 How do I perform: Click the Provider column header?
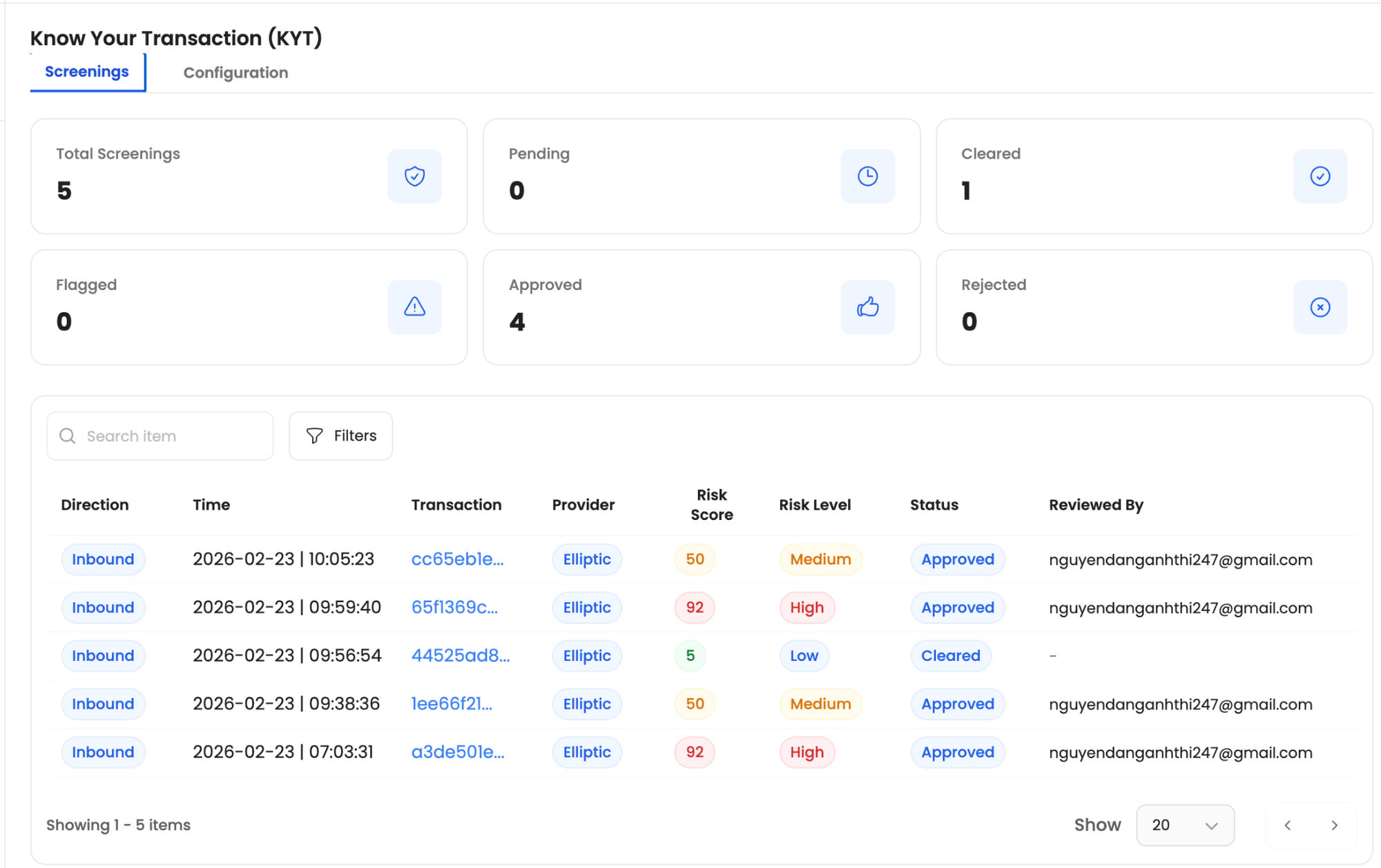click(x=583, y=505)
